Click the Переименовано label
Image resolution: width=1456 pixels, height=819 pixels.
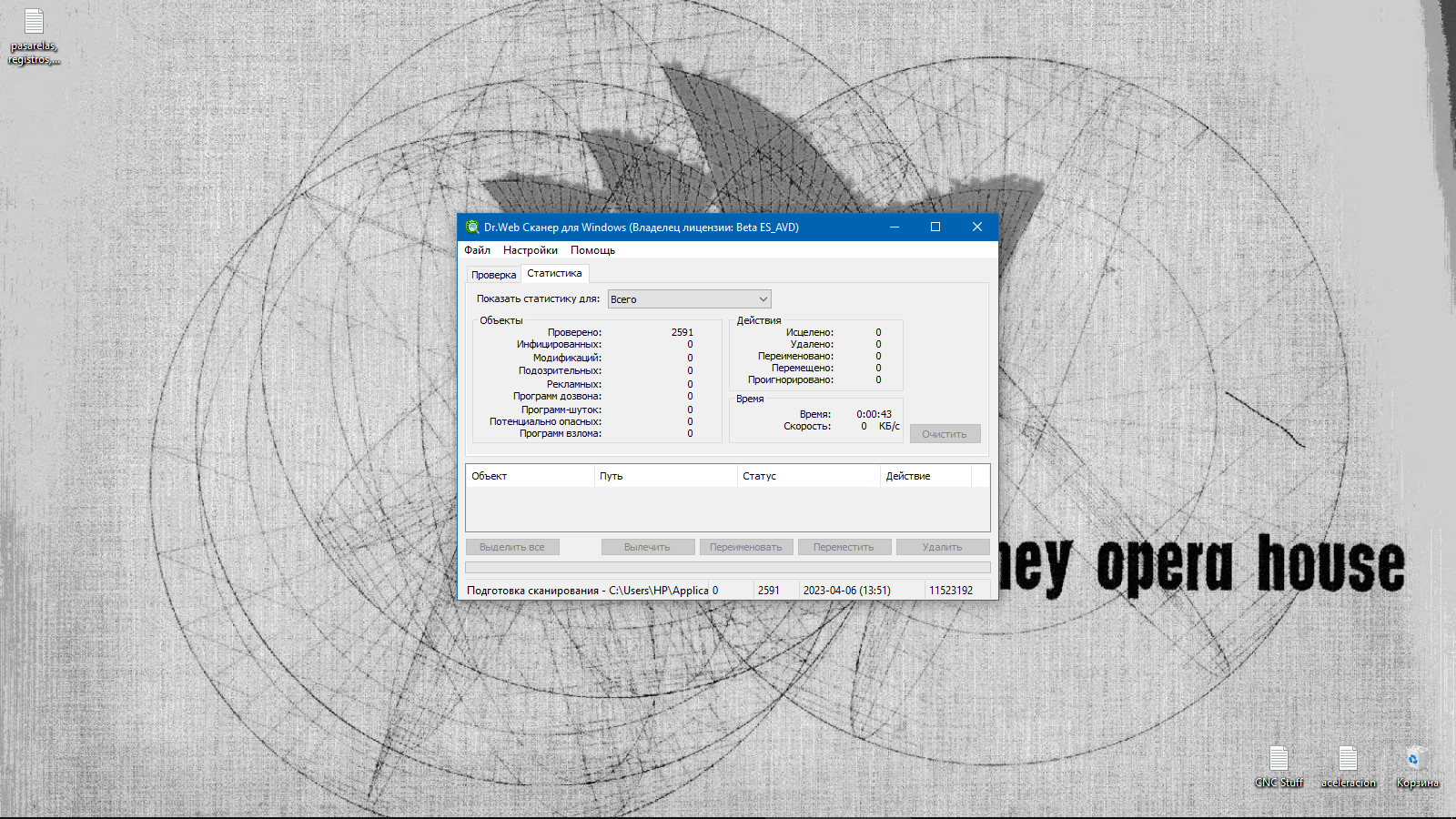(x=795, y=356)
